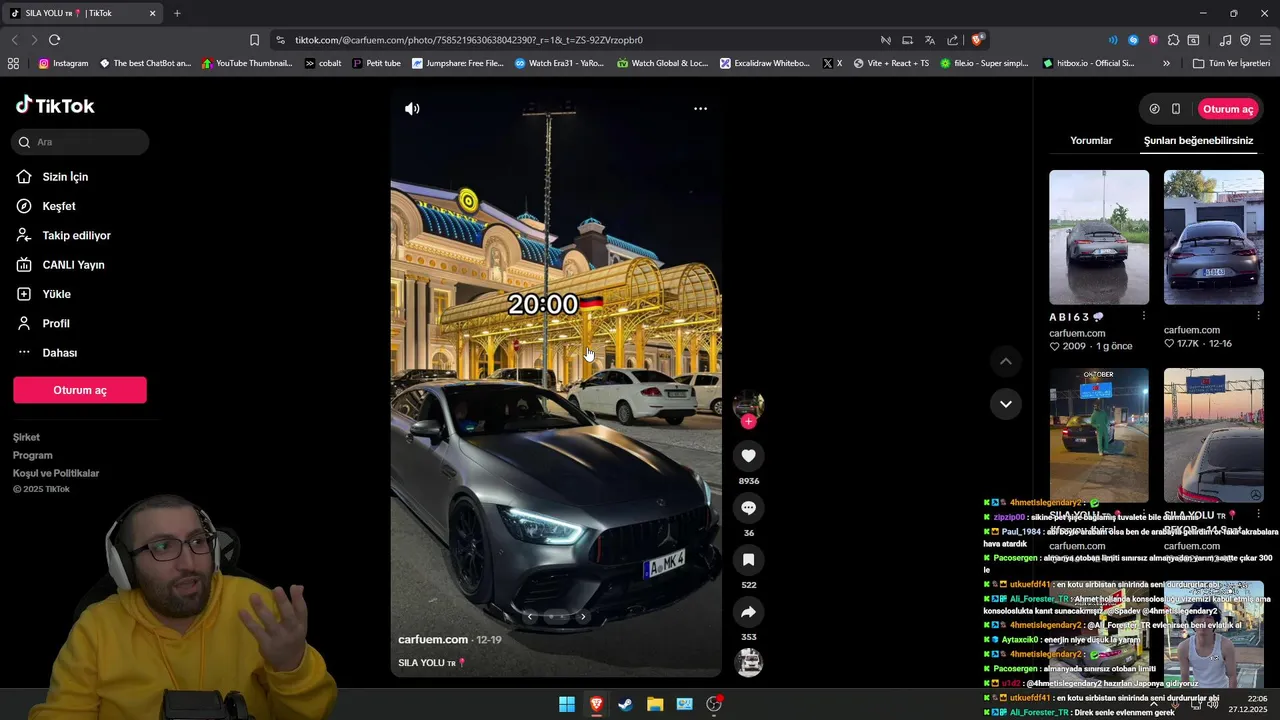Open the Tüm Yer İşaretleri folder
Viewport: 1280px width, 720px height.
tap(1232, 63)
